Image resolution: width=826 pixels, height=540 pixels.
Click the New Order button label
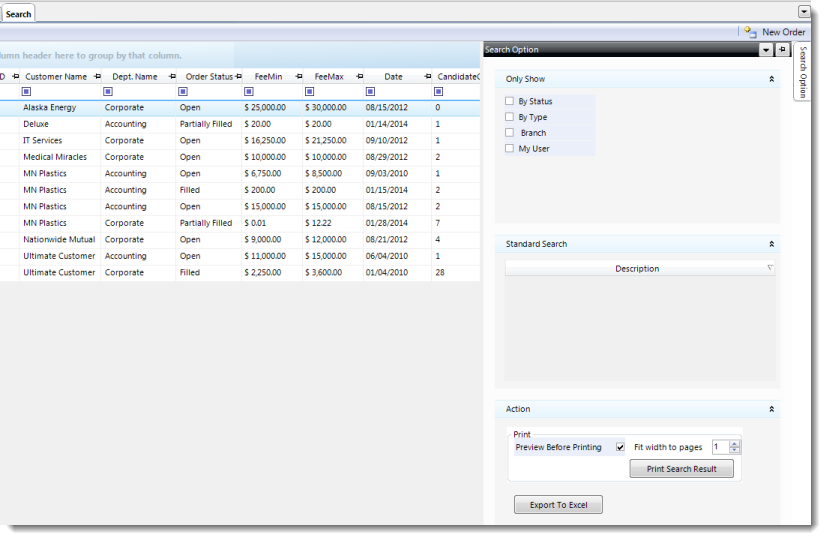[x=783, y=32]
